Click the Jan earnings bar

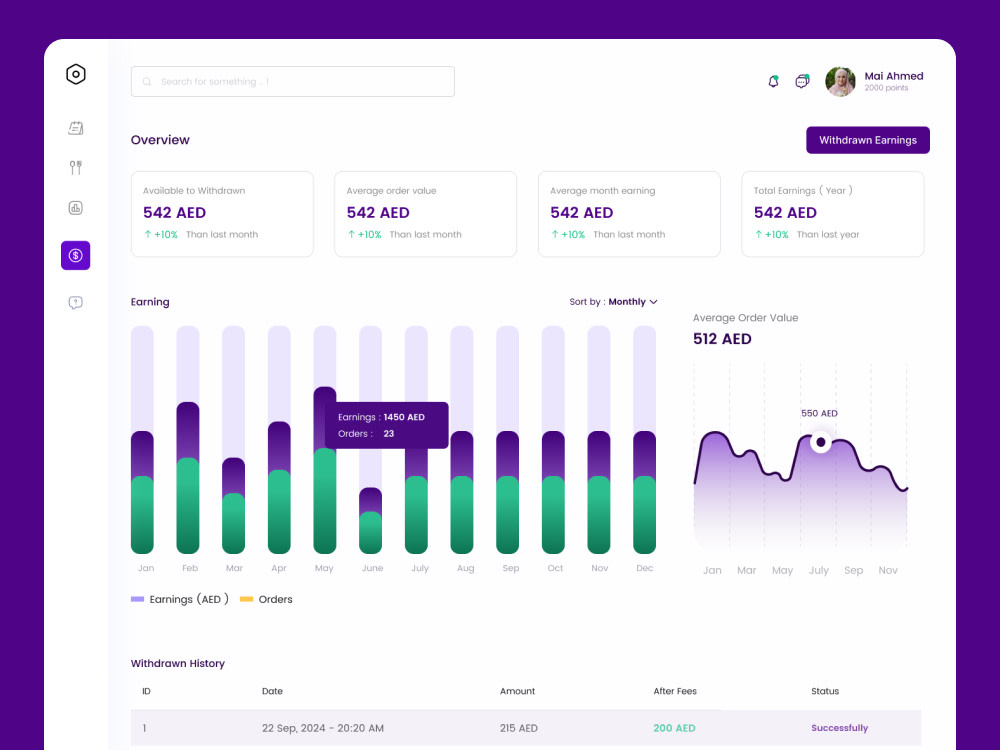click(x=142, y=492)
